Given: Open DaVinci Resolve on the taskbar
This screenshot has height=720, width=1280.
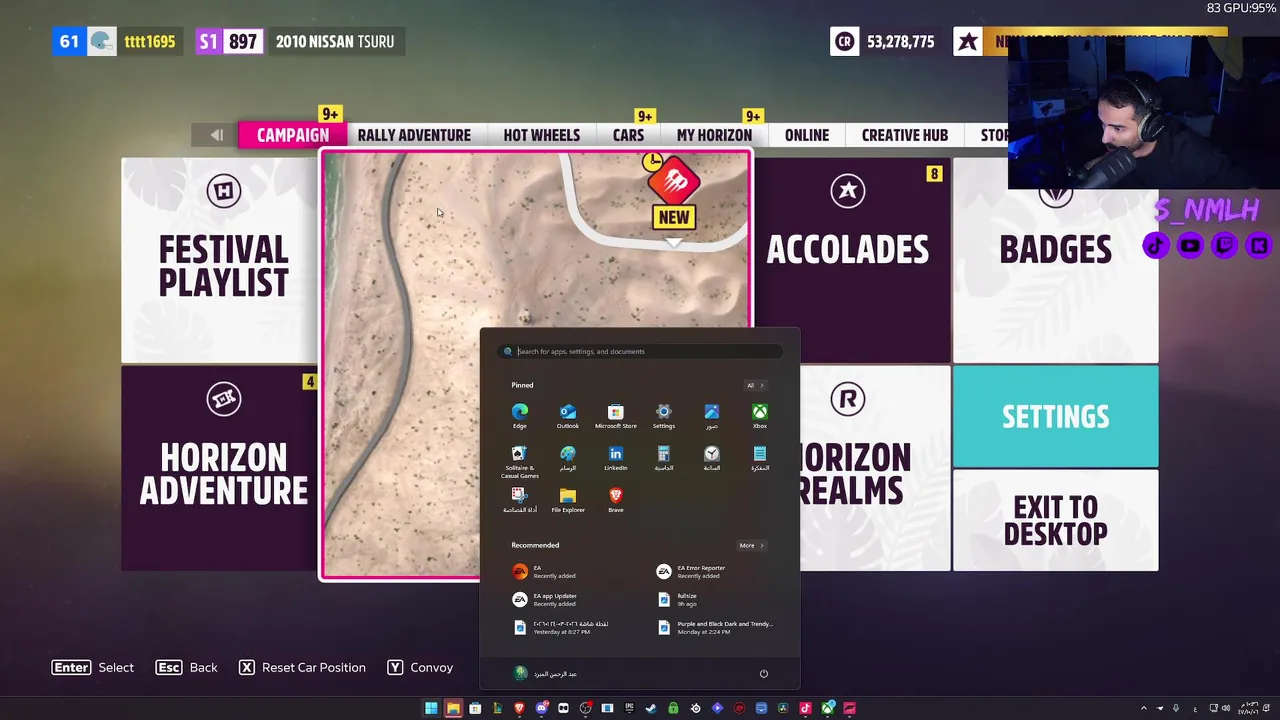Looking at the screenshot, I should pyautogui.click(x=783, y=708).
